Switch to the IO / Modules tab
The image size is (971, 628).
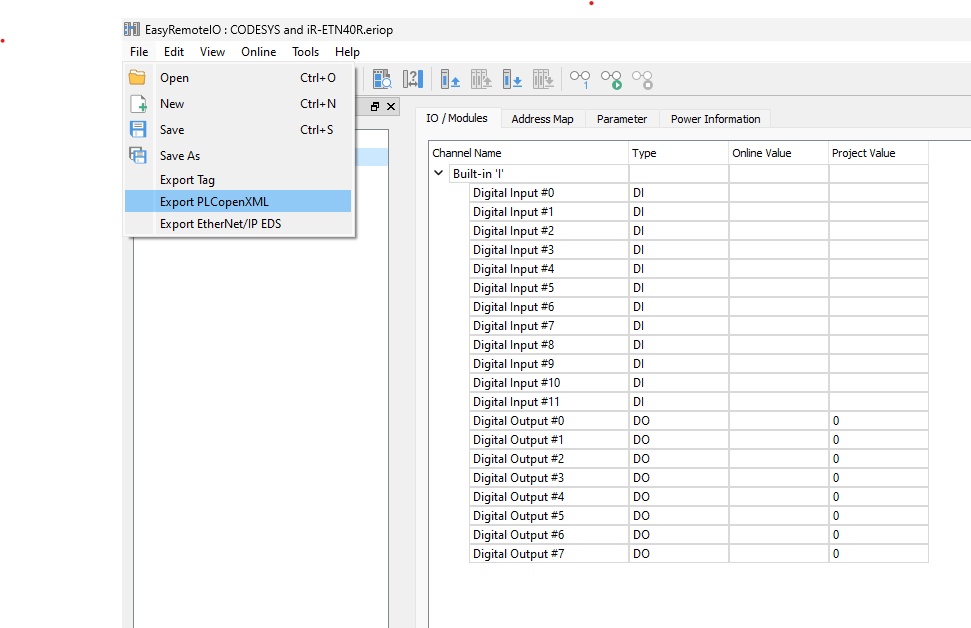[456, 118]
